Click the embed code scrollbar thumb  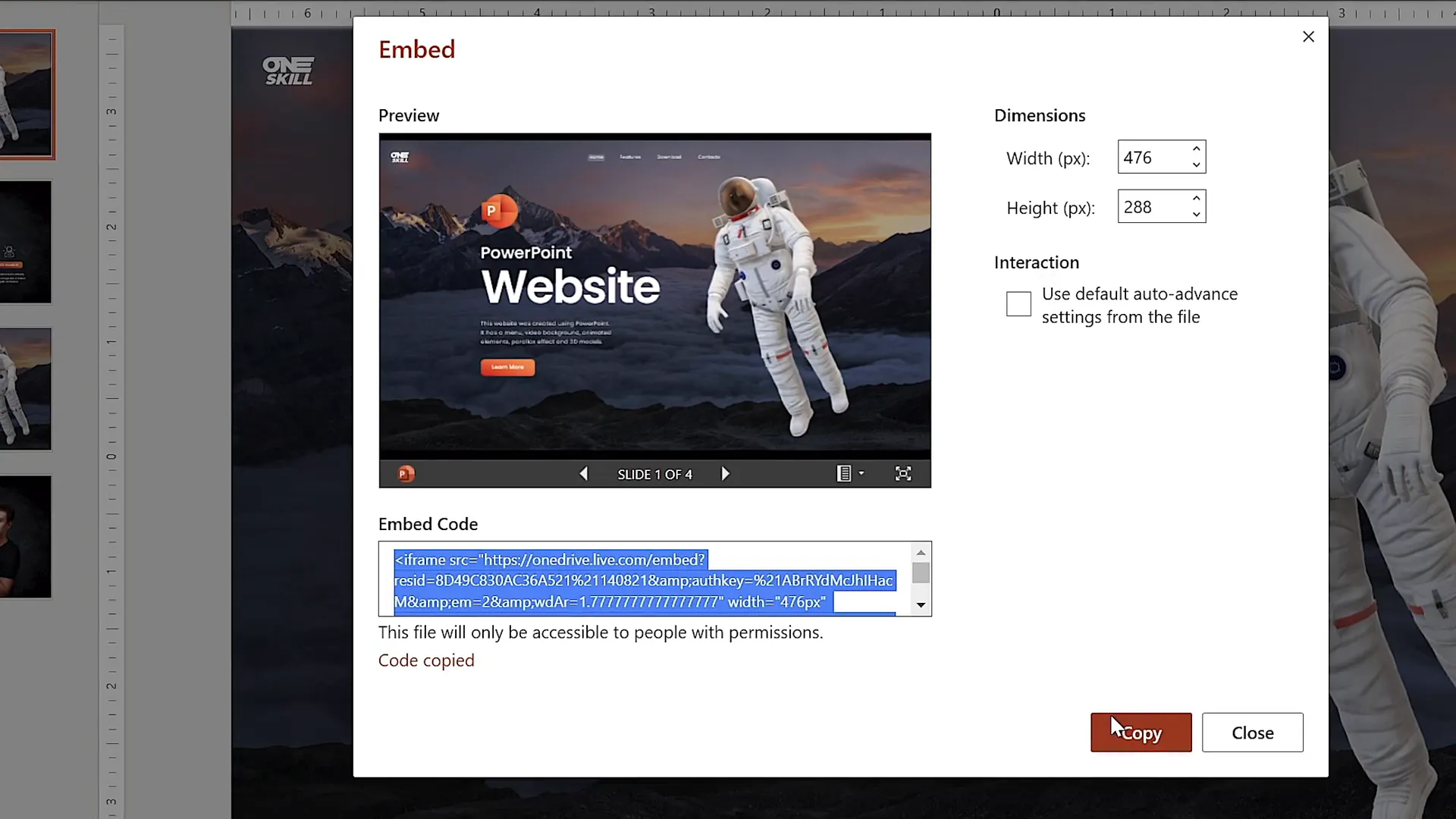click(921, 573)
